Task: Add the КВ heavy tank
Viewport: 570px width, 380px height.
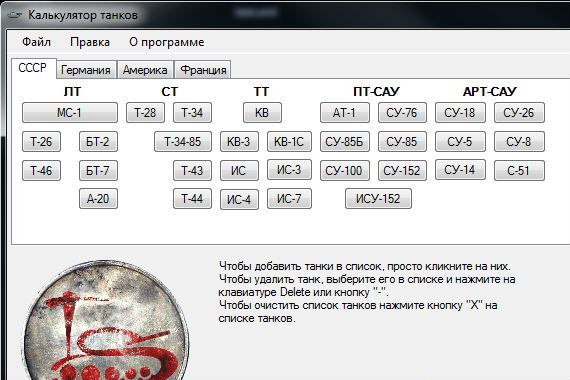Action: [x=262, y=112]
